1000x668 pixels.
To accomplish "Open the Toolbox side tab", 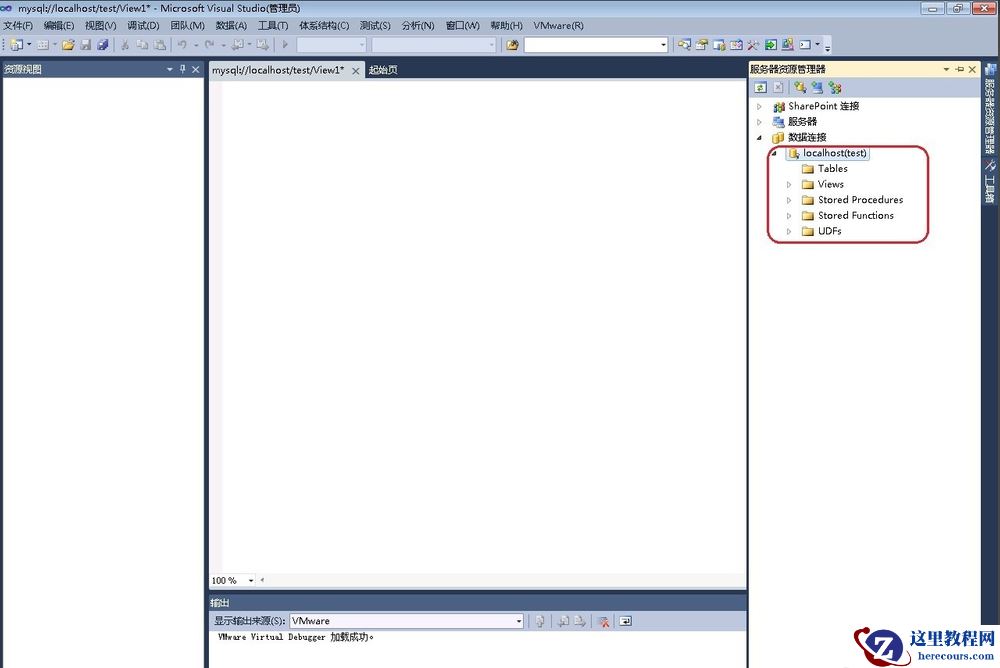I will 989,182.
